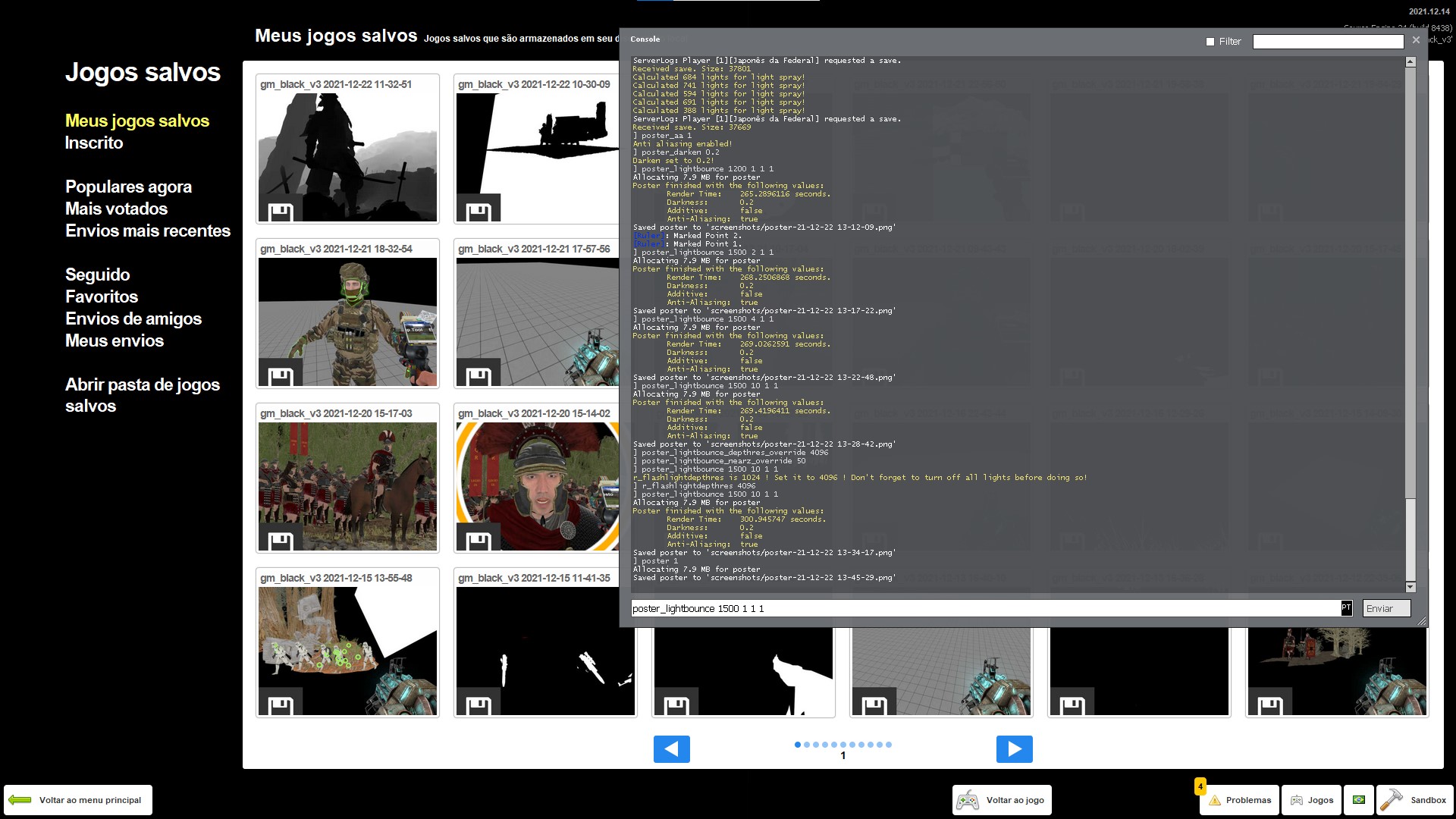Open the Jogos games dropdown
Viewport: 1456px width, 819px height.
pos(1312,800)
